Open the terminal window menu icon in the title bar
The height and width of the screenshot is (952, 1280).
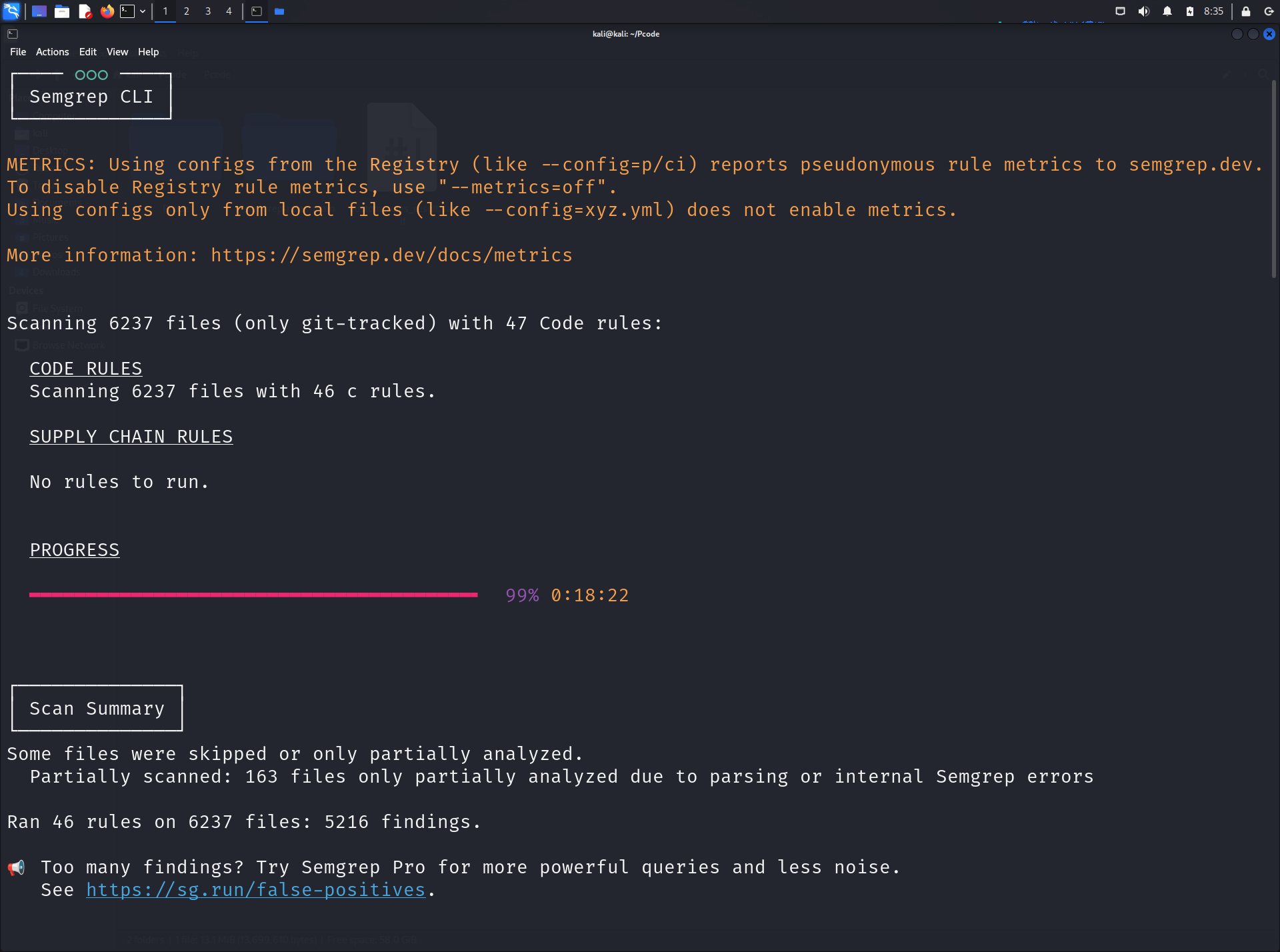(13, 34)
